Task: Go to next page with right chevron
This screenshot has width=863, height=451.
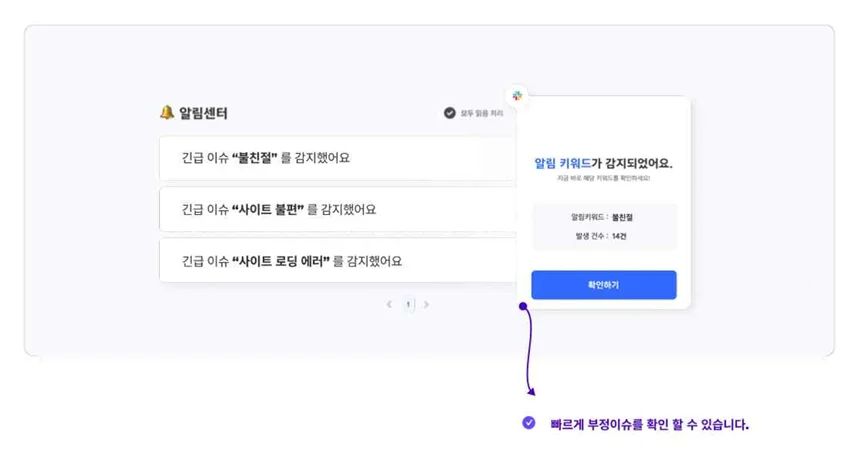Action: click(427, 305)
